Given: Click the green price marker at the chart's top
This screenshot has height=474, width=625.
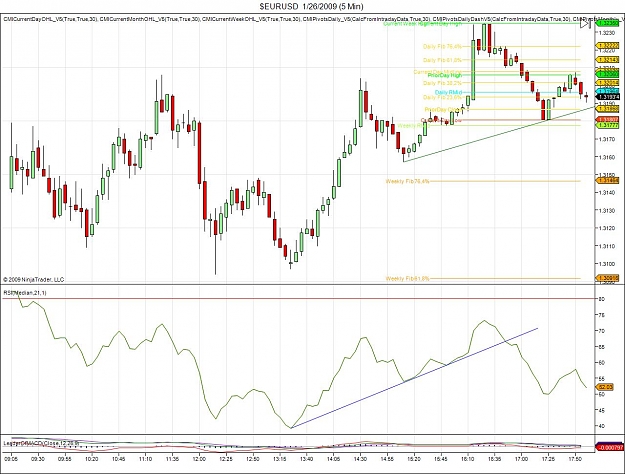Looking at the screenshot, I should click(607, 23).
